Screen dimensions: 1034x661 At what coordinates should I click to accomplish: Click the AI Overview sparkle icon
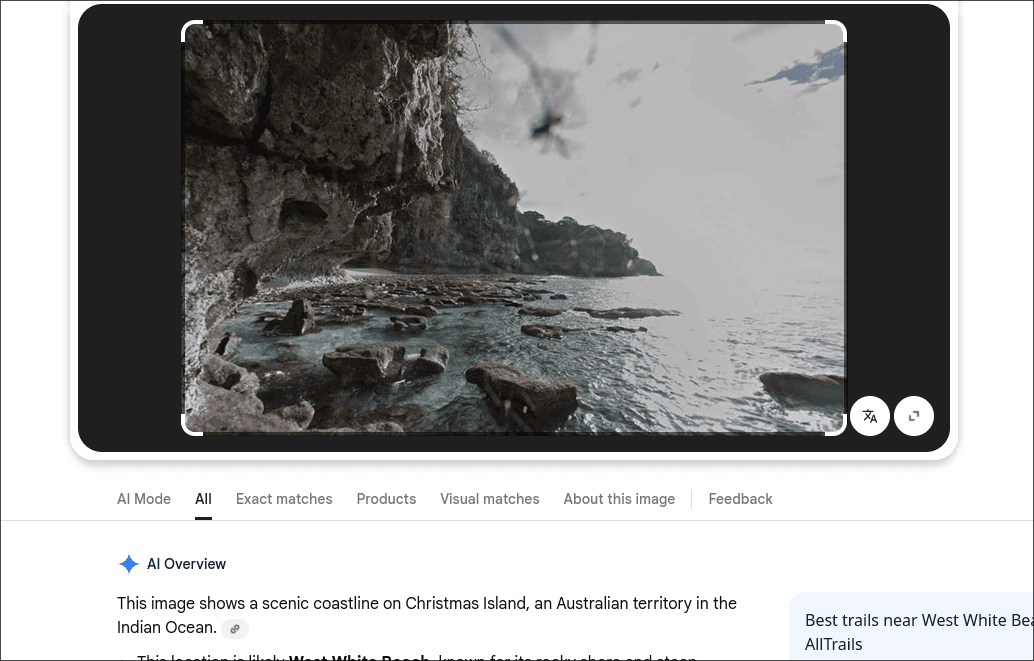[129, 564]
